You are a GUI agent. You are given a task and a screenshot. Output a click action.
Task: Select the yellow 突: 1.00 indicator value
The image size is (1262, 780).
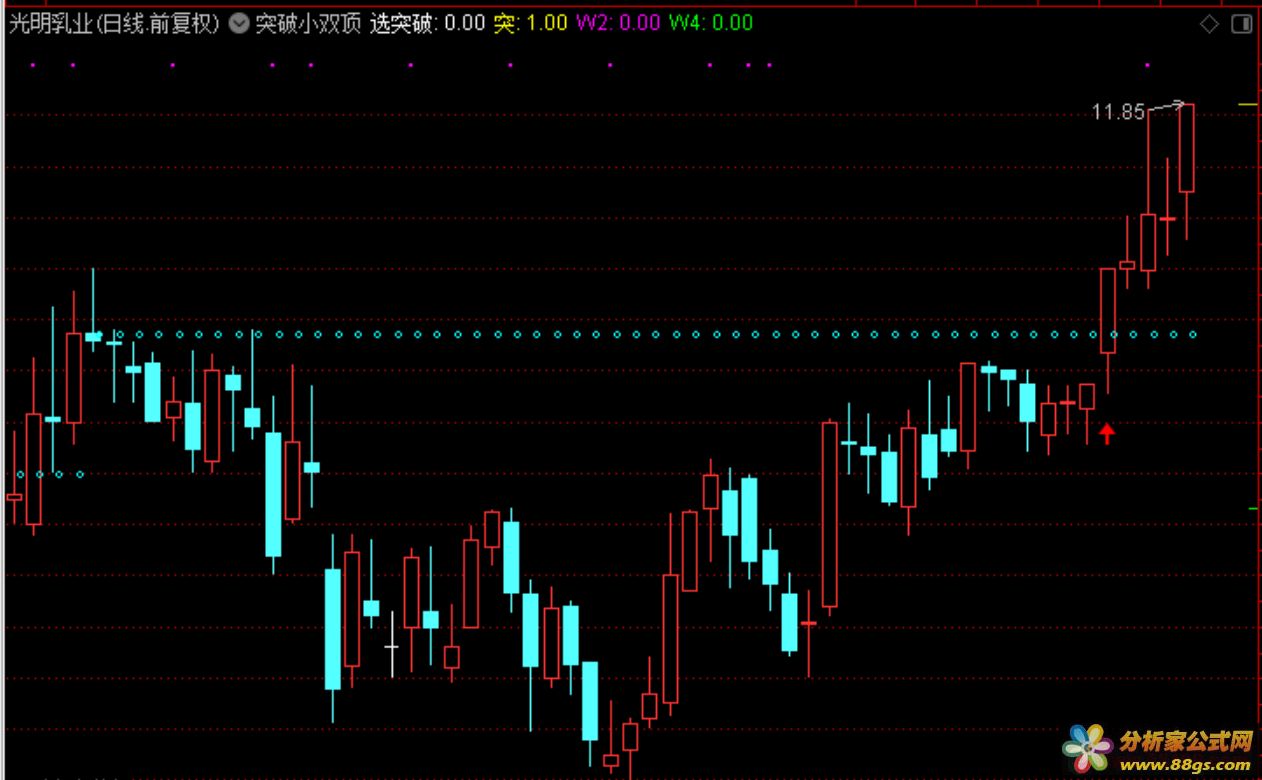coord(531,24)
